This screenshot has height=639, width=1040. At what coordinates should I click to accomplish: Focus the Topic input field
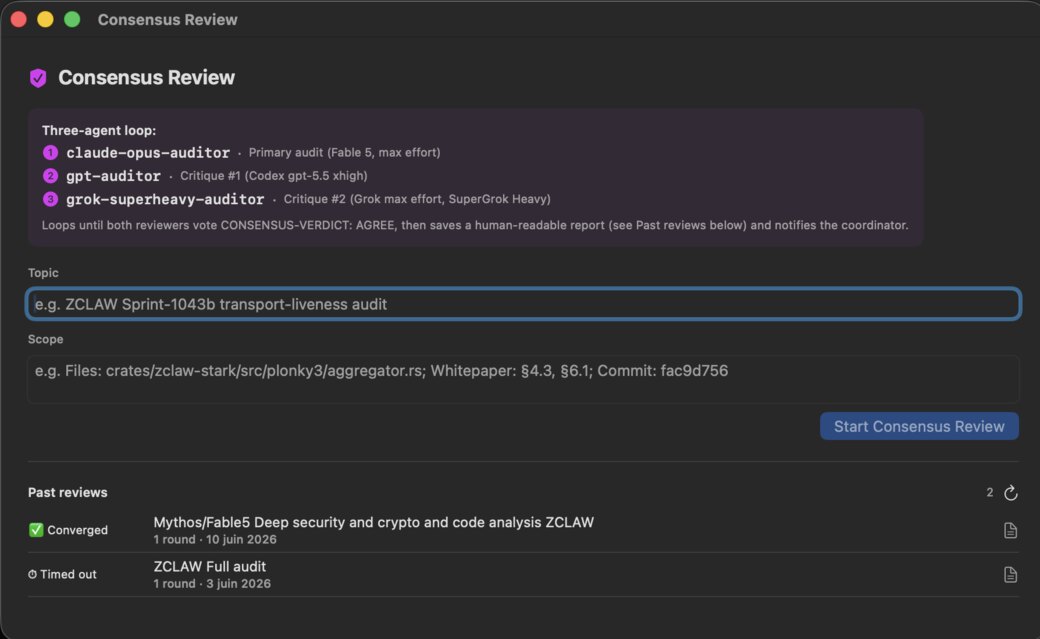click(x=523, y=304)
